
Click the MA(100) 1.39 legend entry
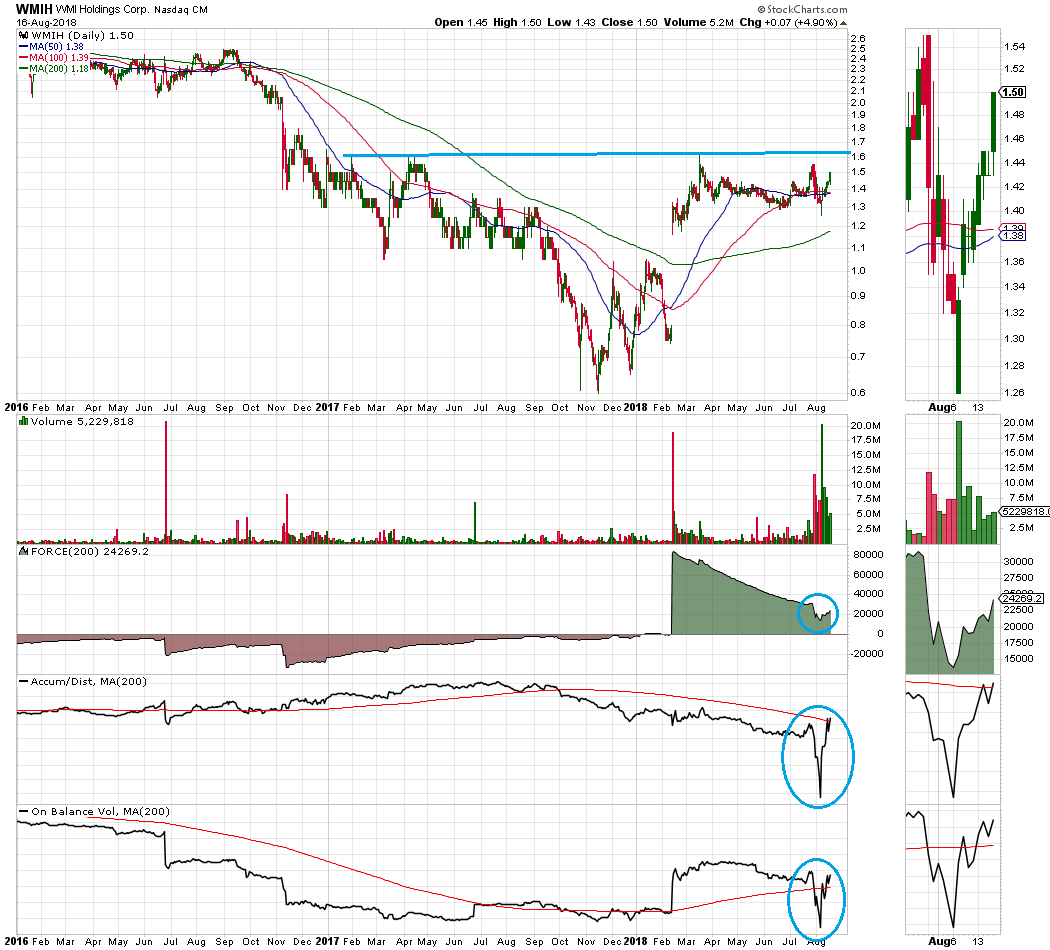(54, 58)
